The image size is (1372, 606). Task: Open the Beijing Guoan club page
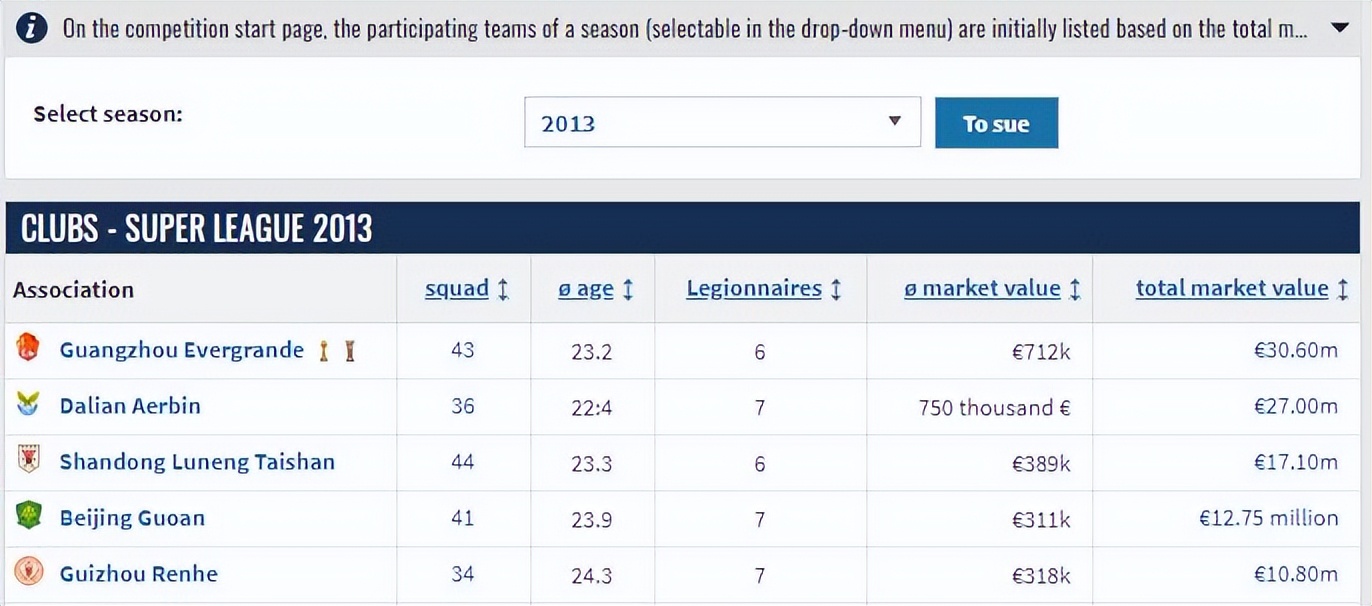pos(132,518)
